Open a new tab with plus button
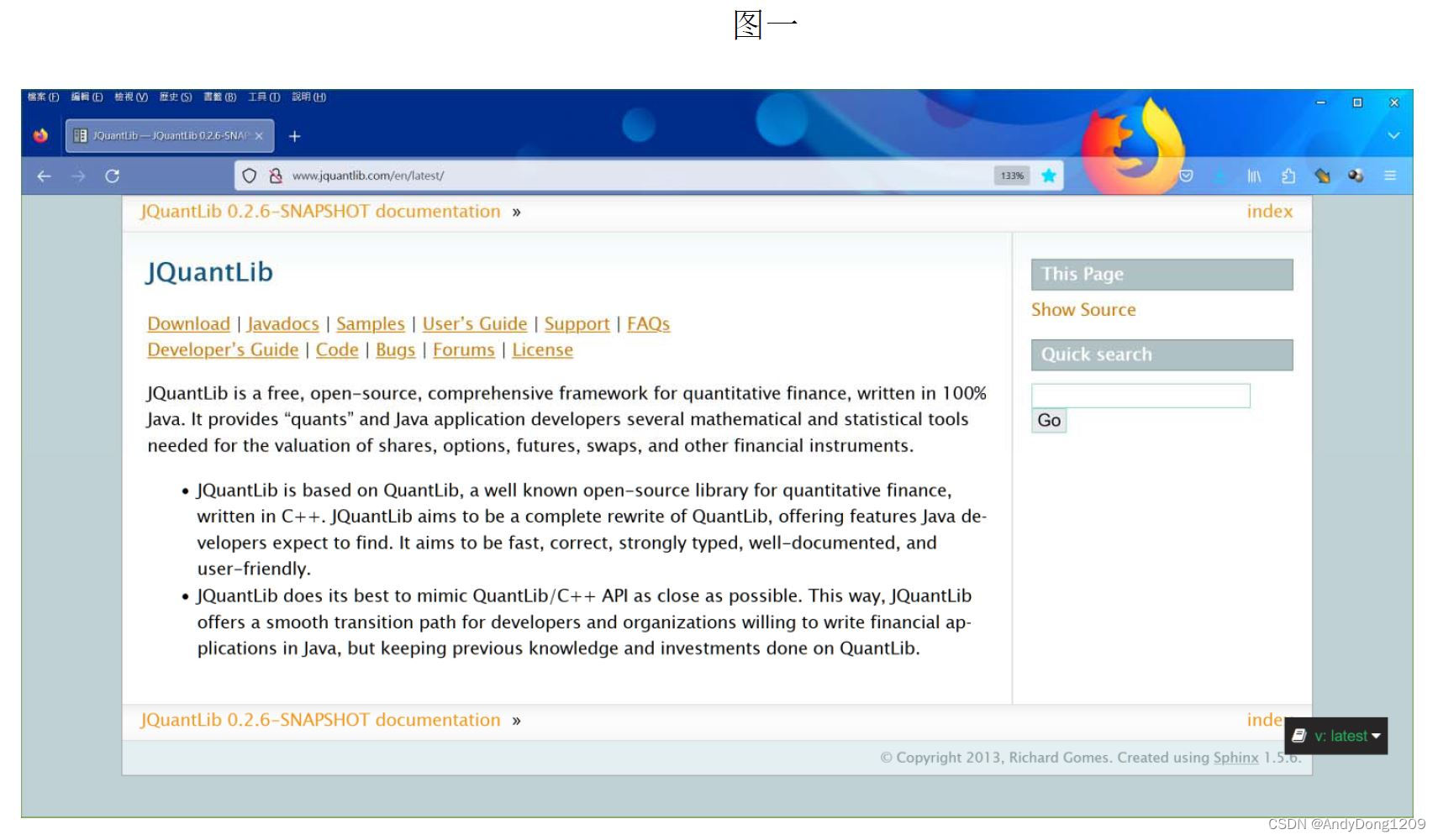 click(294, 136)
